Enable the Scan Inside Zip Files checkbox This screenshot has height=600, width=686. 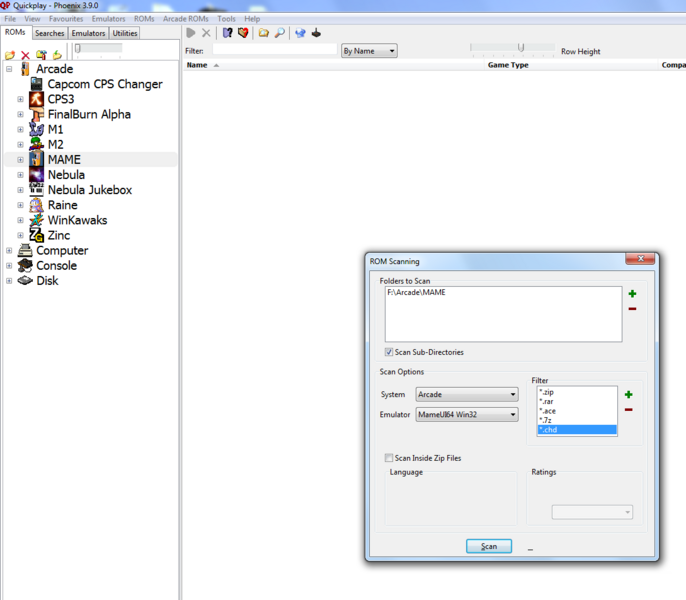pyautogui.click(x=388, y=458)
